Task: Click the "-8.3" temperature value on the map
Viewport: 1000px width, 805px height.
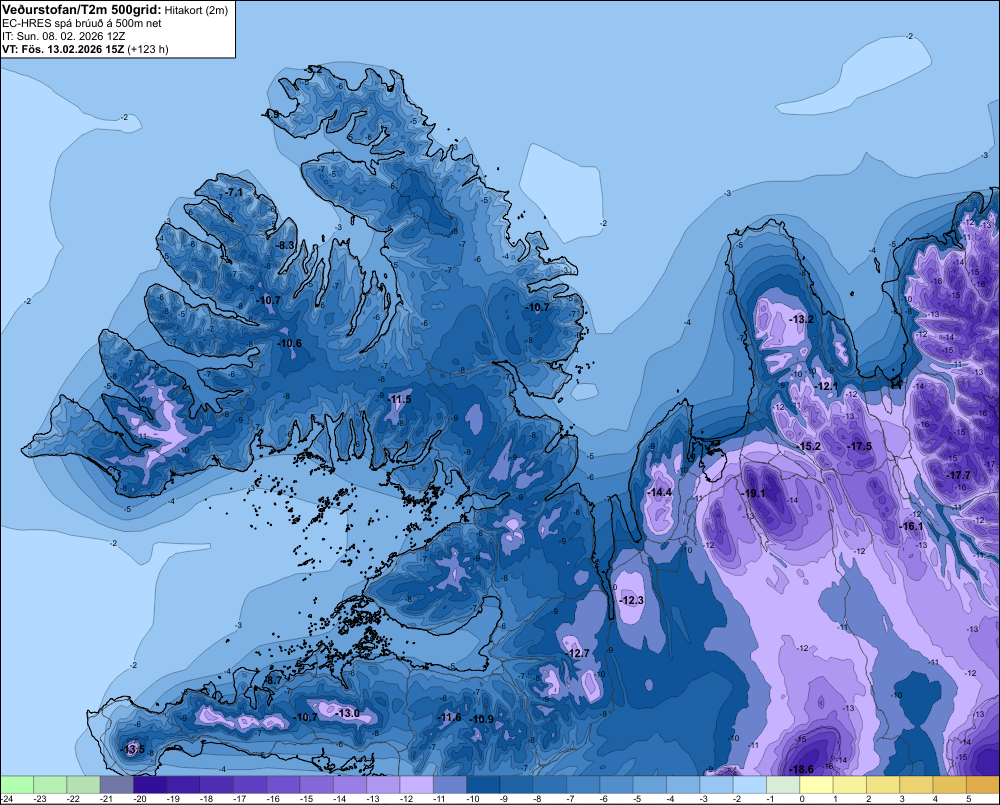Action: tap(285, 245)
